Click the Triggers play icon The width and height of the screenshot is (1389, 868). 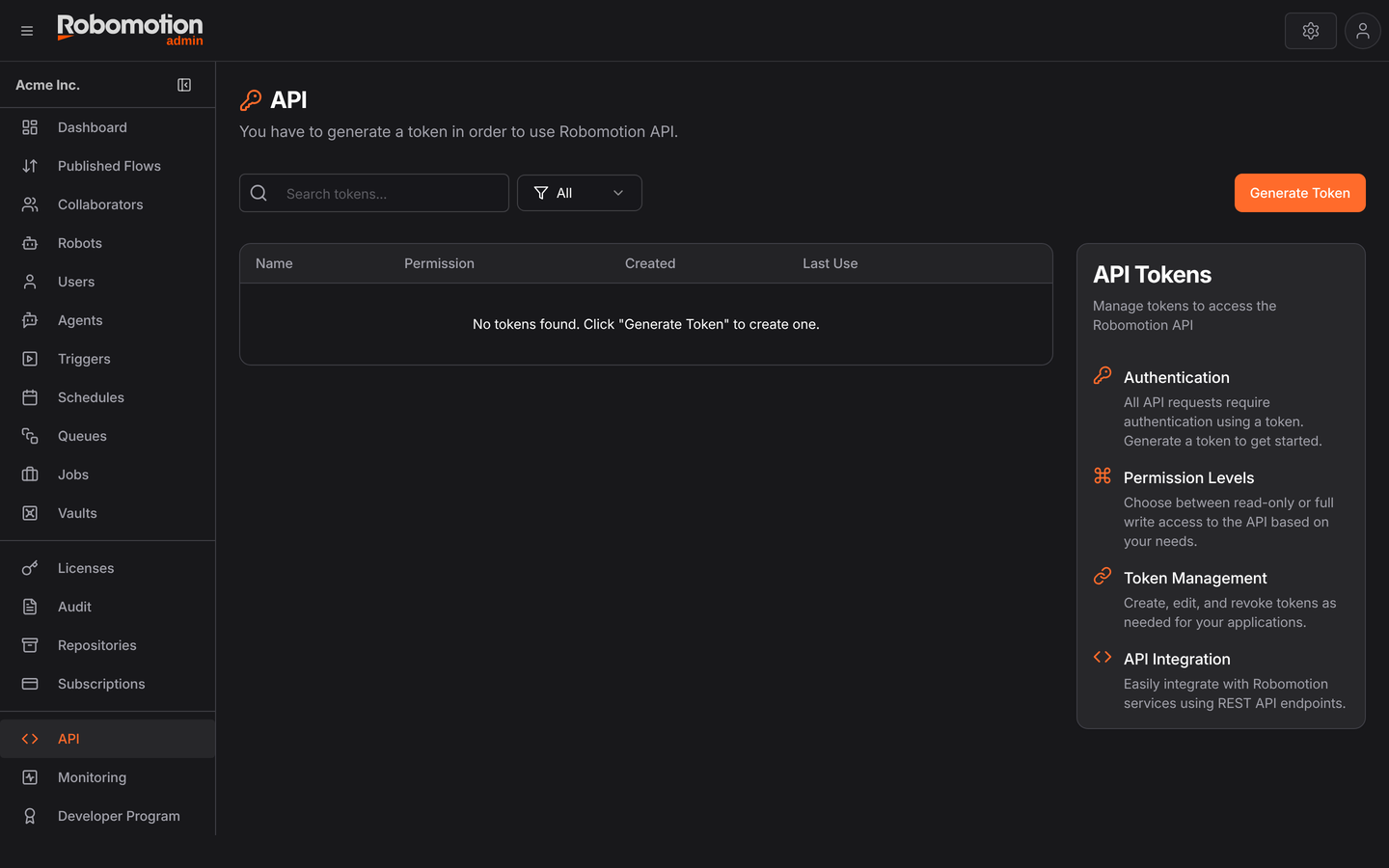30,359
